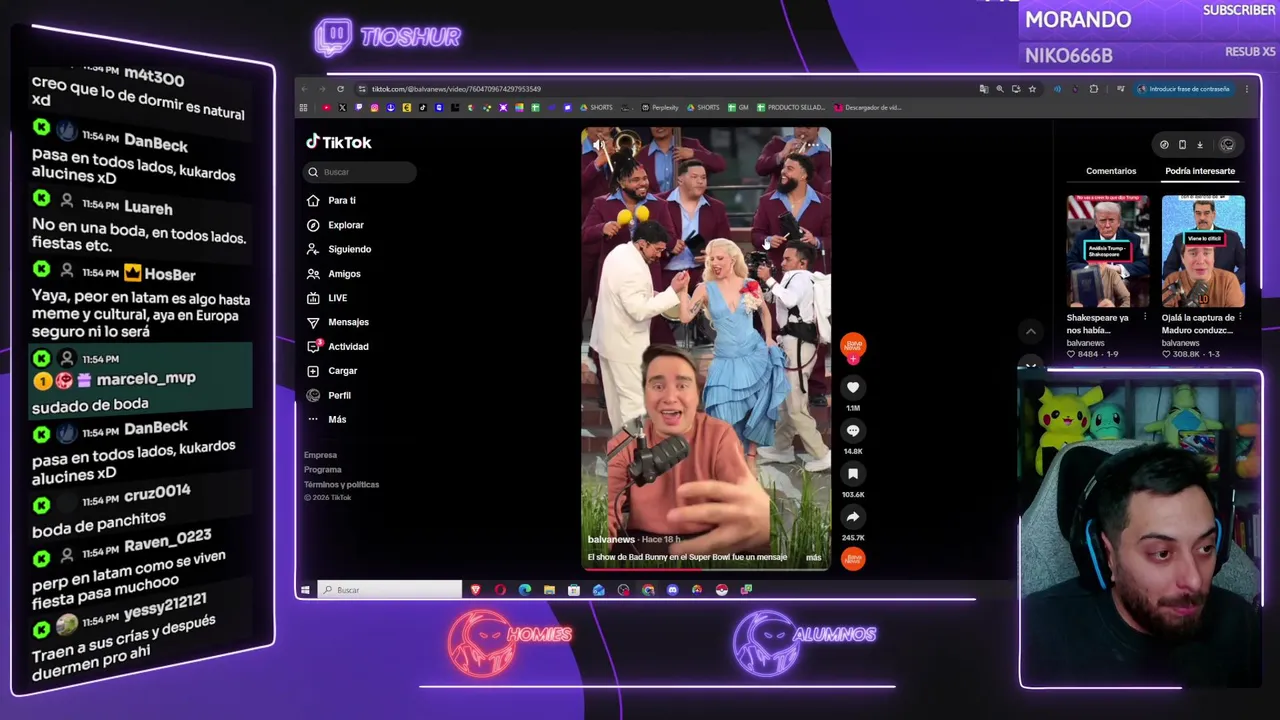Expand the video caption with 'más'
Screen dimensions: 1280x720
[813, 557]
